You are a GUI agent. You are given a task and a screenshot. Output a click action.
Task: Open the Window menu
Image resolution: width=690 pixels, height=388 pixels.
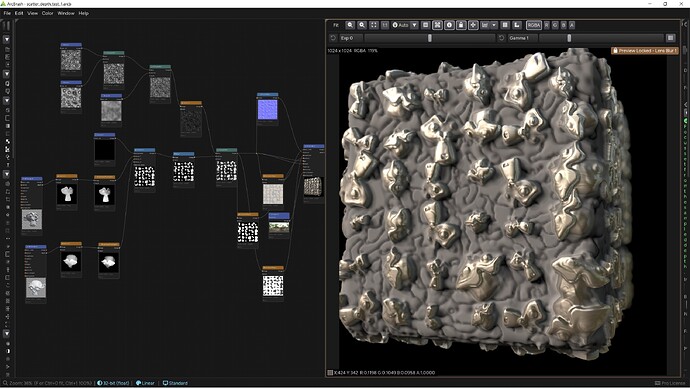(66, 13)
